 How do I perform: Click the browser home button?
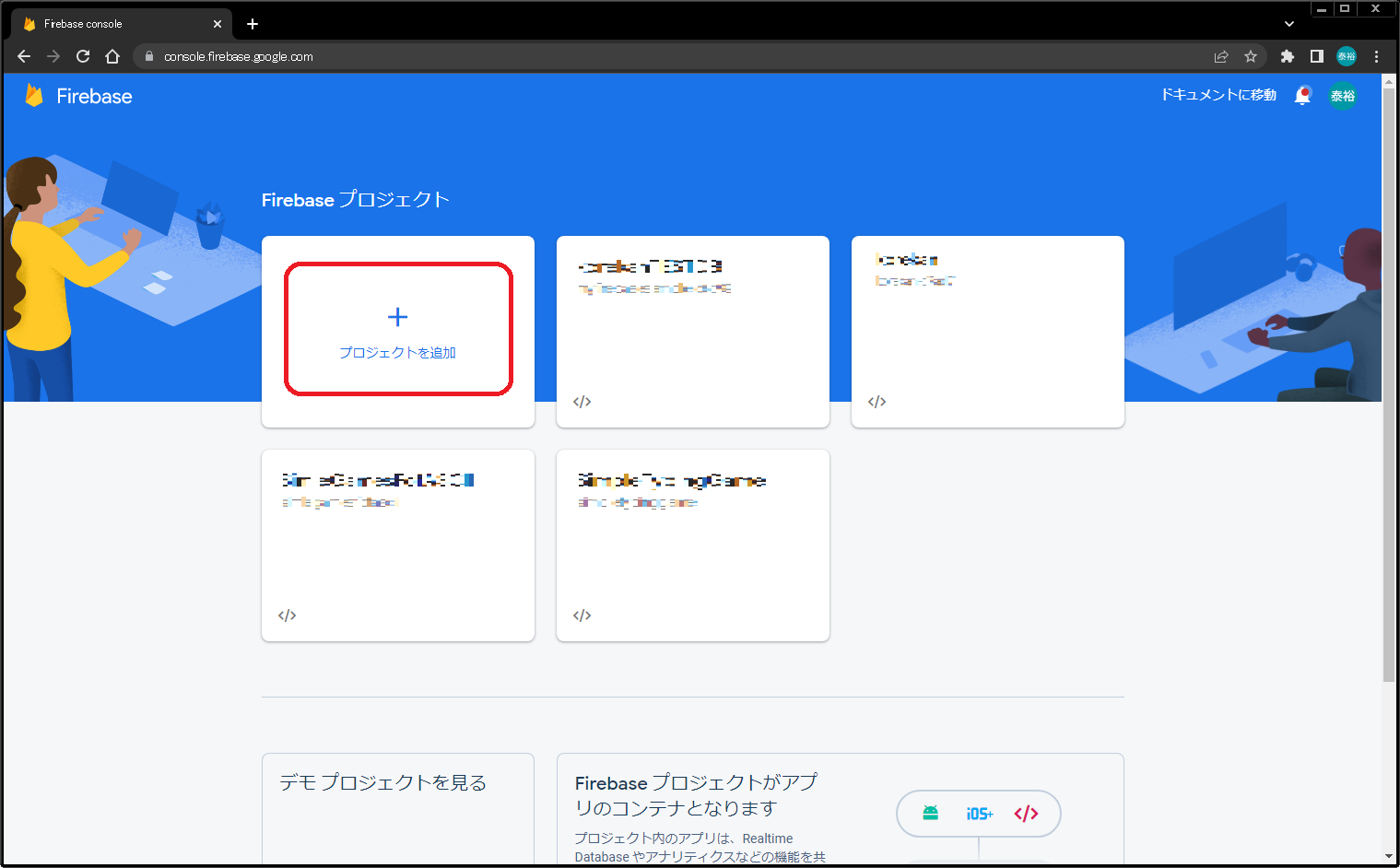pos(112,56)
